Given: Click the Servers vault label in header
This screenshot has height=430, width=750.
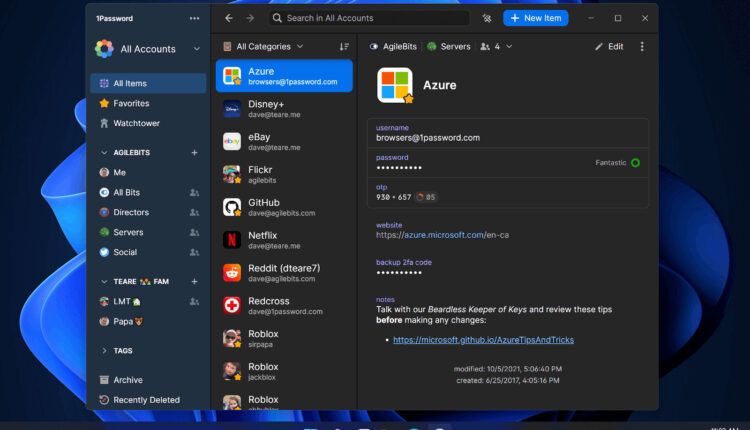Looking at the screenshot, I should pyautogui.click(x=449, y=46).
